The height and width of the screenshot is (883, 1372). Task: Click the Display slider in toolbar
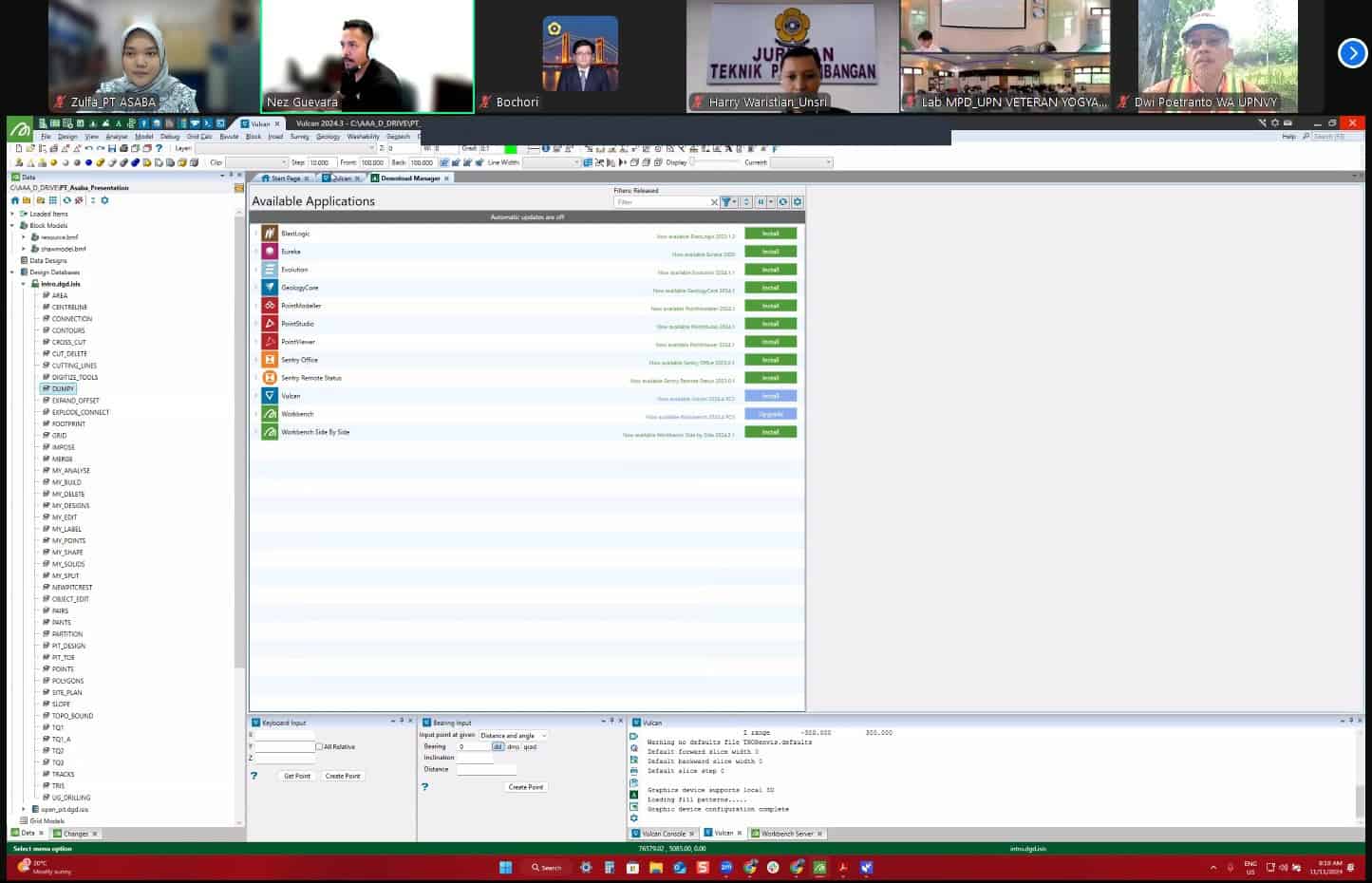click(x=714, y=162)
